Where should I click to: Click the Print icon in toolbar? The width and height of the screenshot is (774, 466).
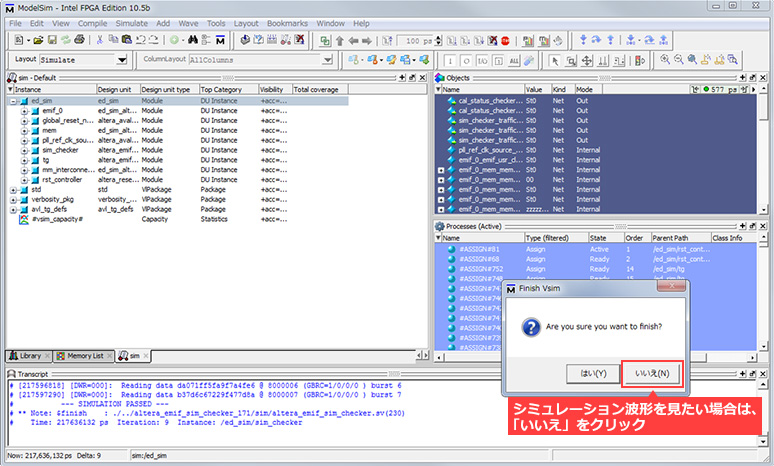click(x=77, y=40)
